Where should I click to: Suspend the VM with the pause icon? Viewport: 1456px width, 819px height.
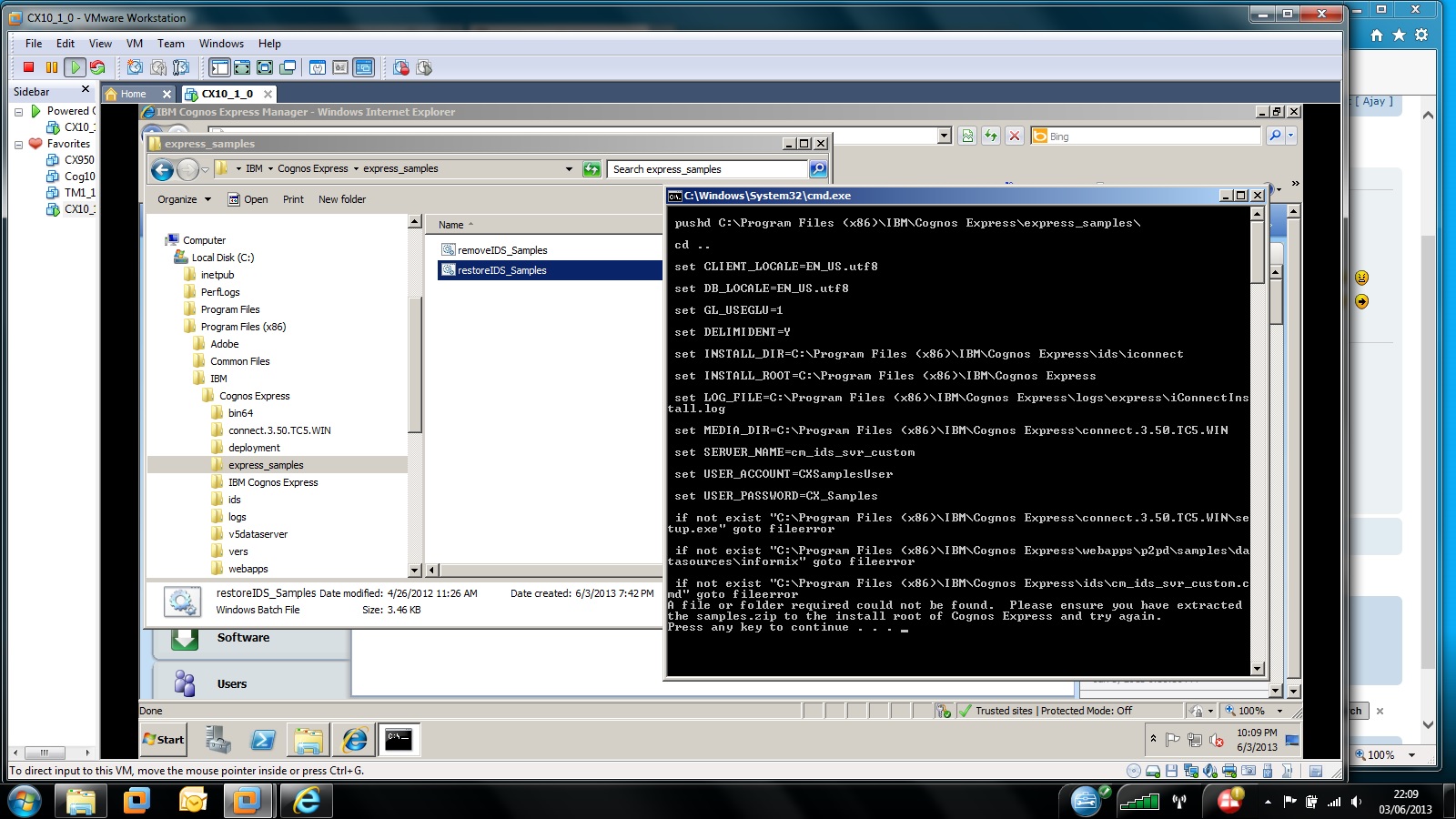pyautogui.click(x=51, y=67)
